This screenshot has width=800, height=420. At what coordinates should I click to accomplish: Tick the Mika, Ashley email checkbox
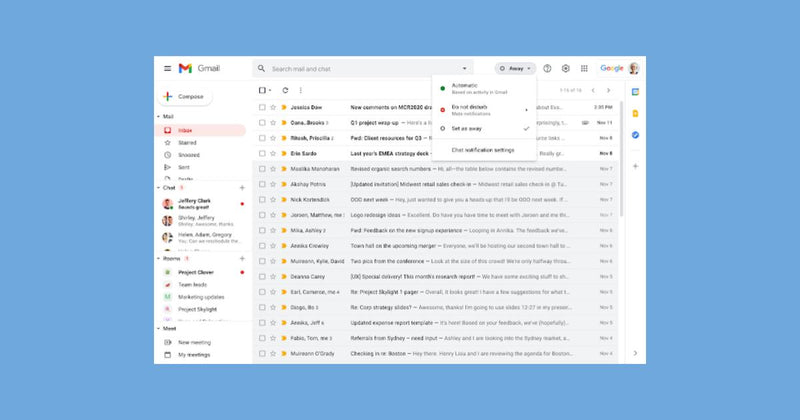[262, 230]
